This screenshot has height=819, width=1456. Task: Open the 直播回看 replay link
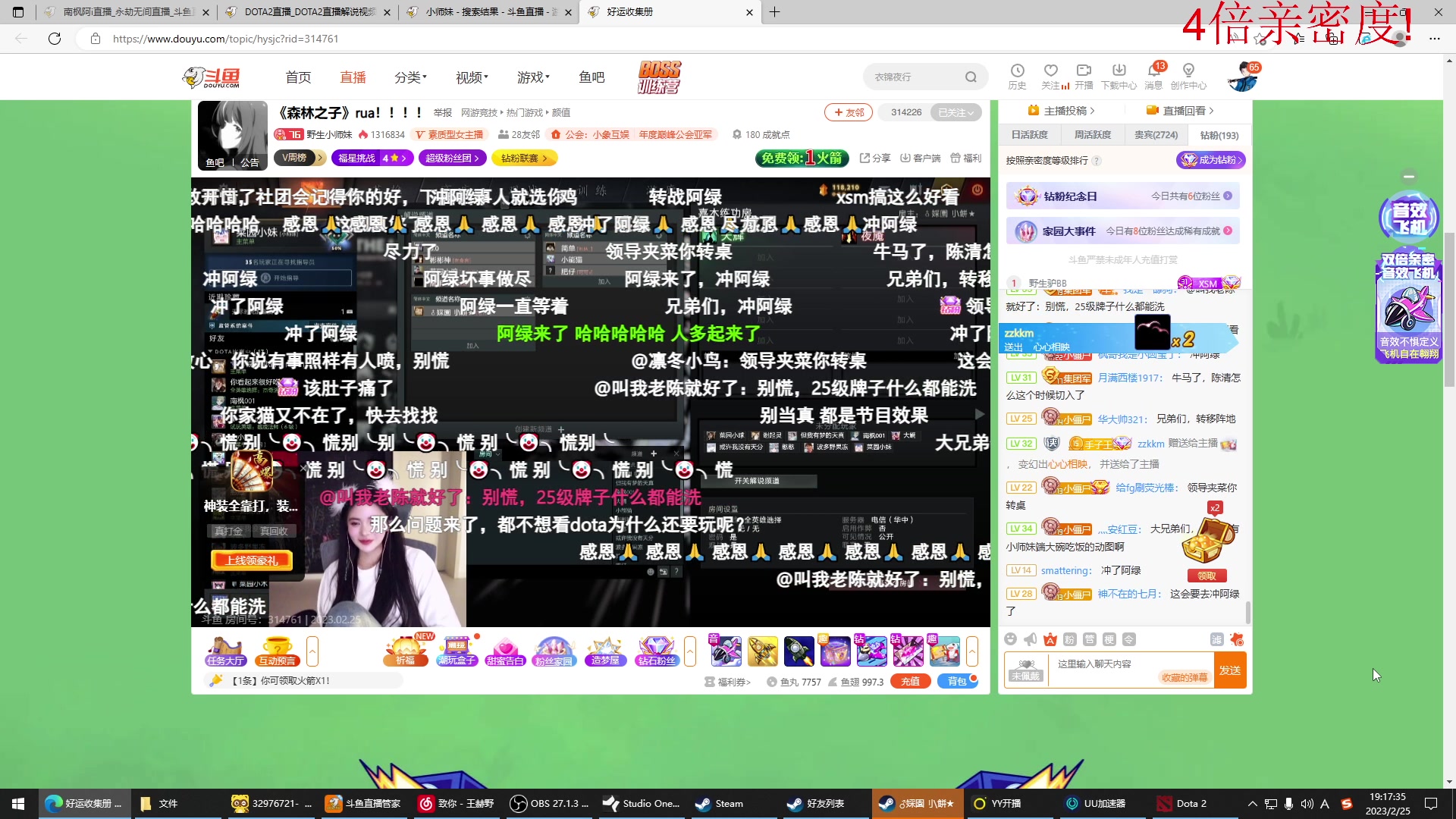1180,111
